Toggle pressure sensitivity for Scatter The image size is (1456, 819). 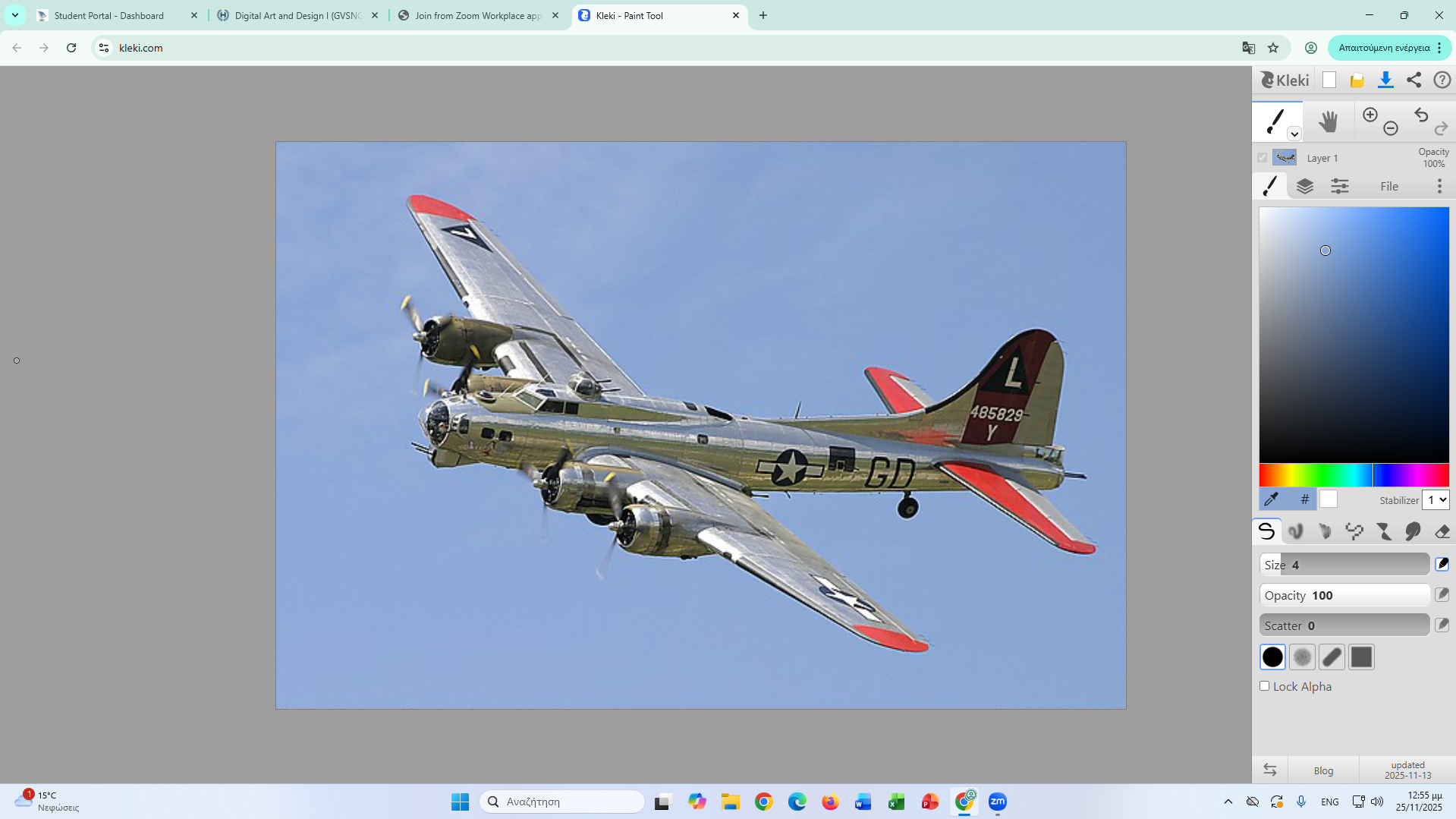[1442, 625]
